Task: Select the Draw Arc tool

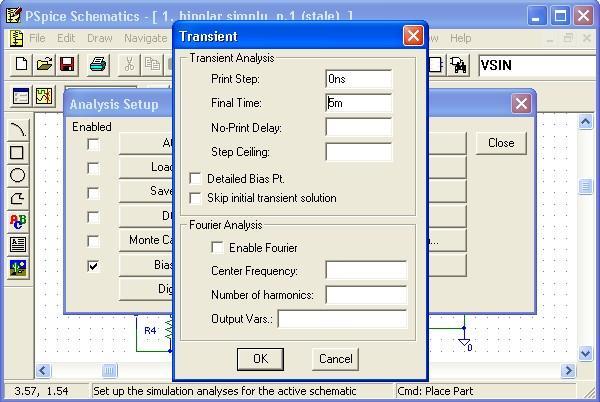Action: pyautogui.click(x=18, y=129)
